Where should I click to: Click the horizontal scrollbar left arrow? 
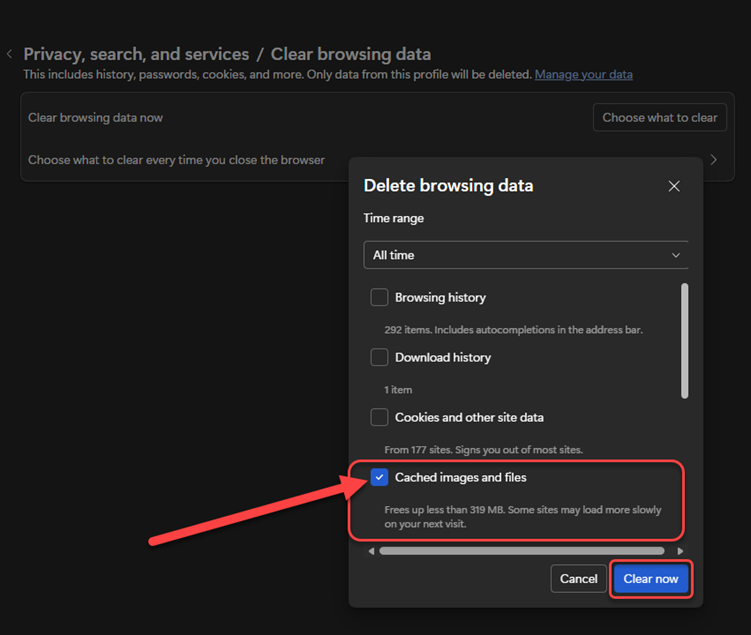point(372,551)
